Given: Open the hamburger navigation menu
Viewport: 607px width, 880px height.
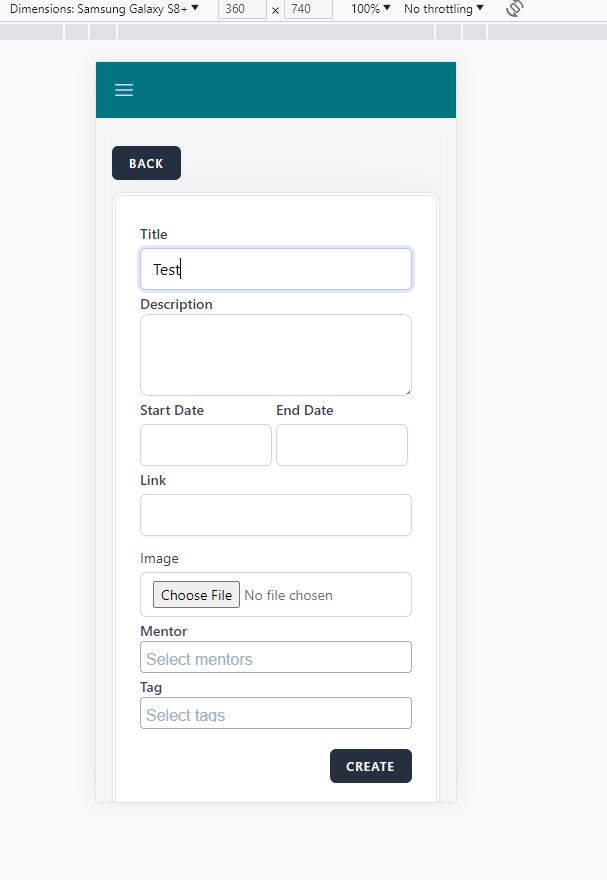Looking at the screenshot, I should 124,90.
